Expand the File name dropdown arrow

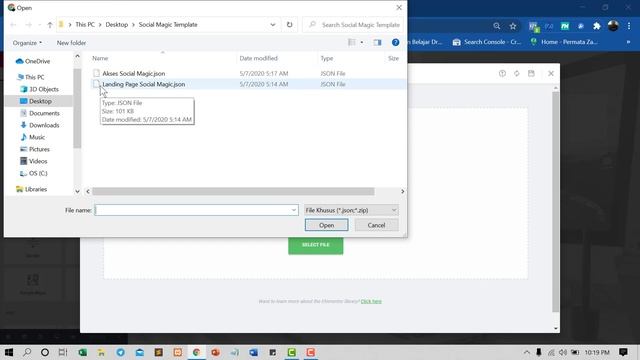(x=294, y=210)
